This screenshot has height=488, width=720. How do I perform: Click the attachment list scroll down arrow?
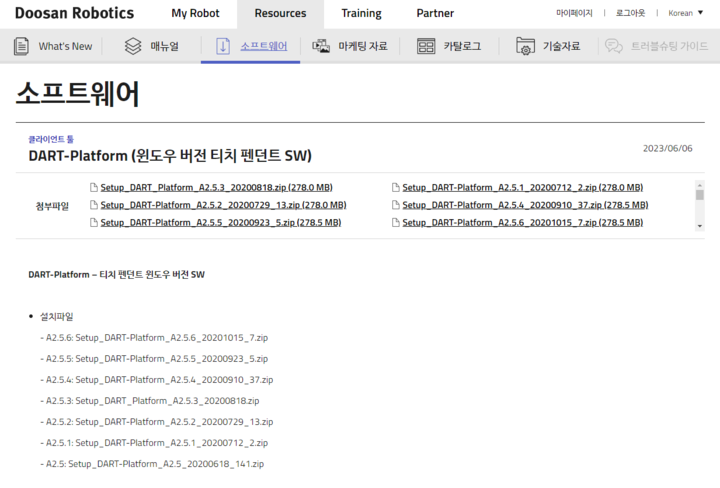pyautogui.click(x=700, y=226)
